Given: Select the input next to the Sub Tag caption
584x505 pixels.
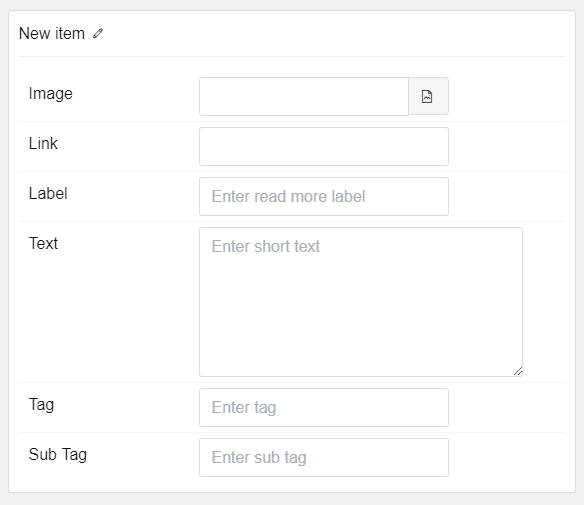Looking at the screenshot, I should coord(324,457).
